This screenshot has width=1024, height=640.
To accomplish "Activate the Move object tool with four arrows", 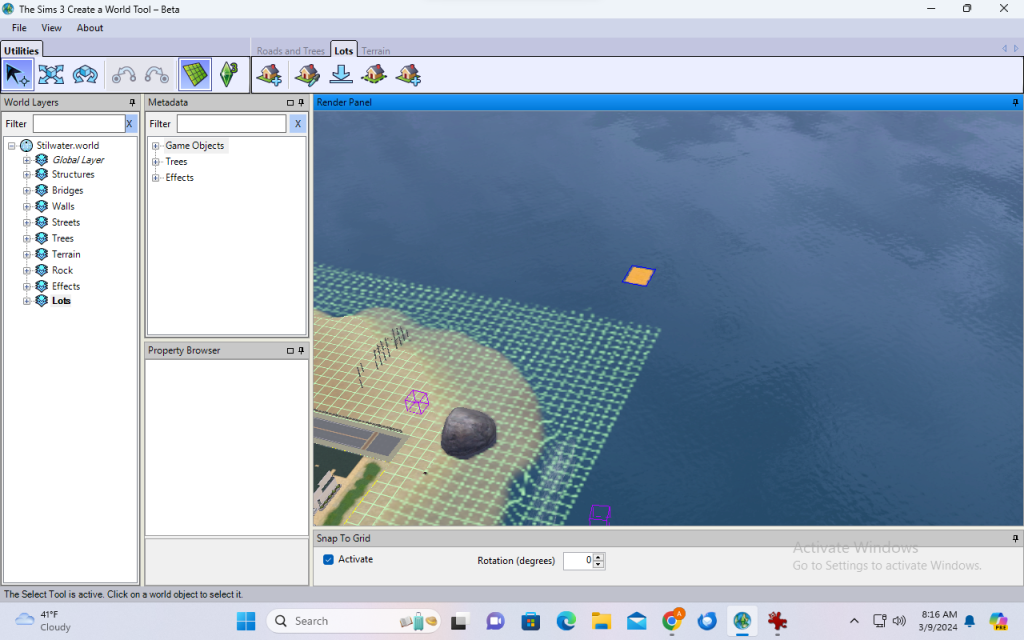I will 51,74.
